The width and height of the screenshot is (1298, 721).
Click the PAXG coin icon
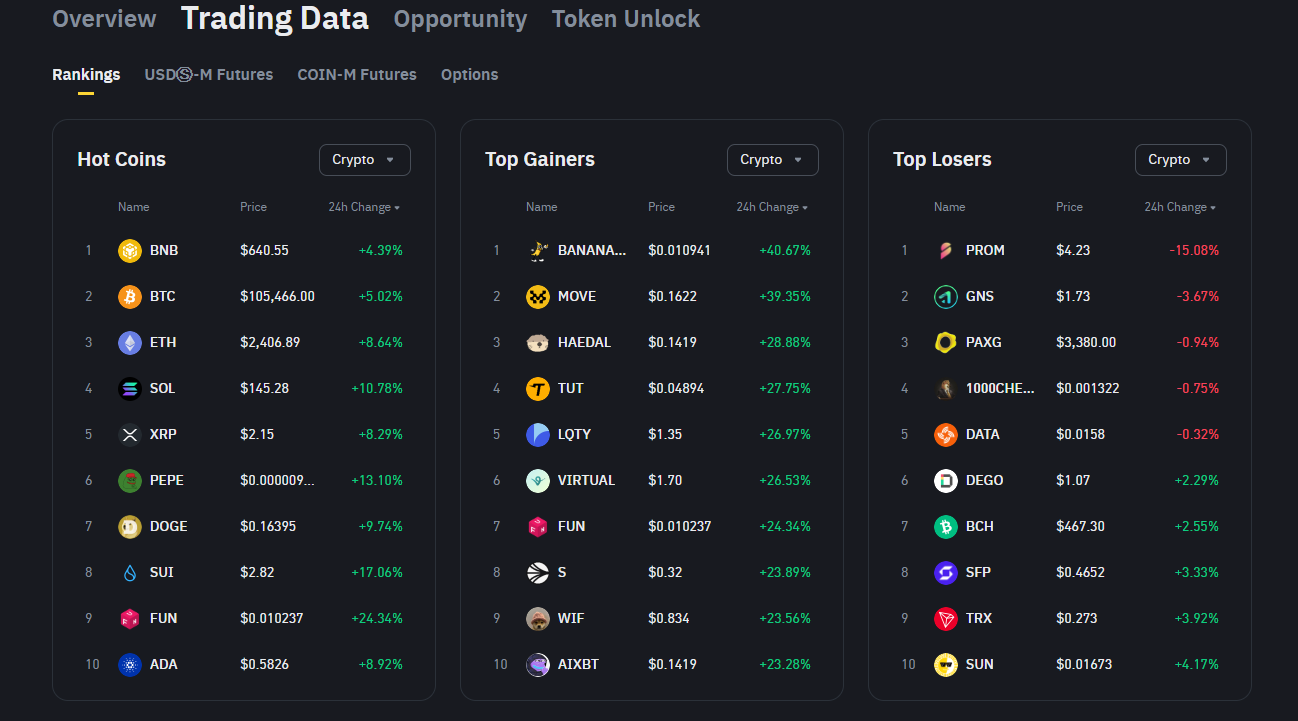pyautogui.click(x=946, y=342)
